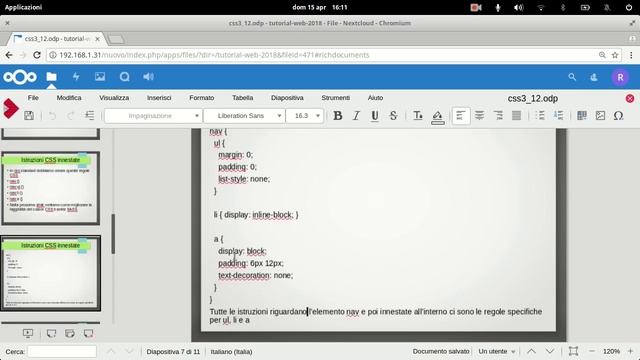
Task: Reload the page
Action: 37,55
